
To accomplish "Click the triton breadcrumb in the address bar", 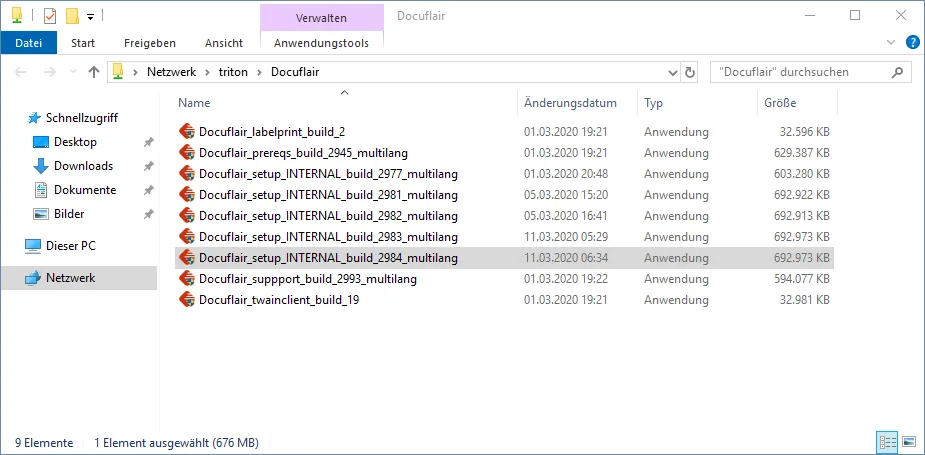I will pyautogui.click(x=233, y=72).
